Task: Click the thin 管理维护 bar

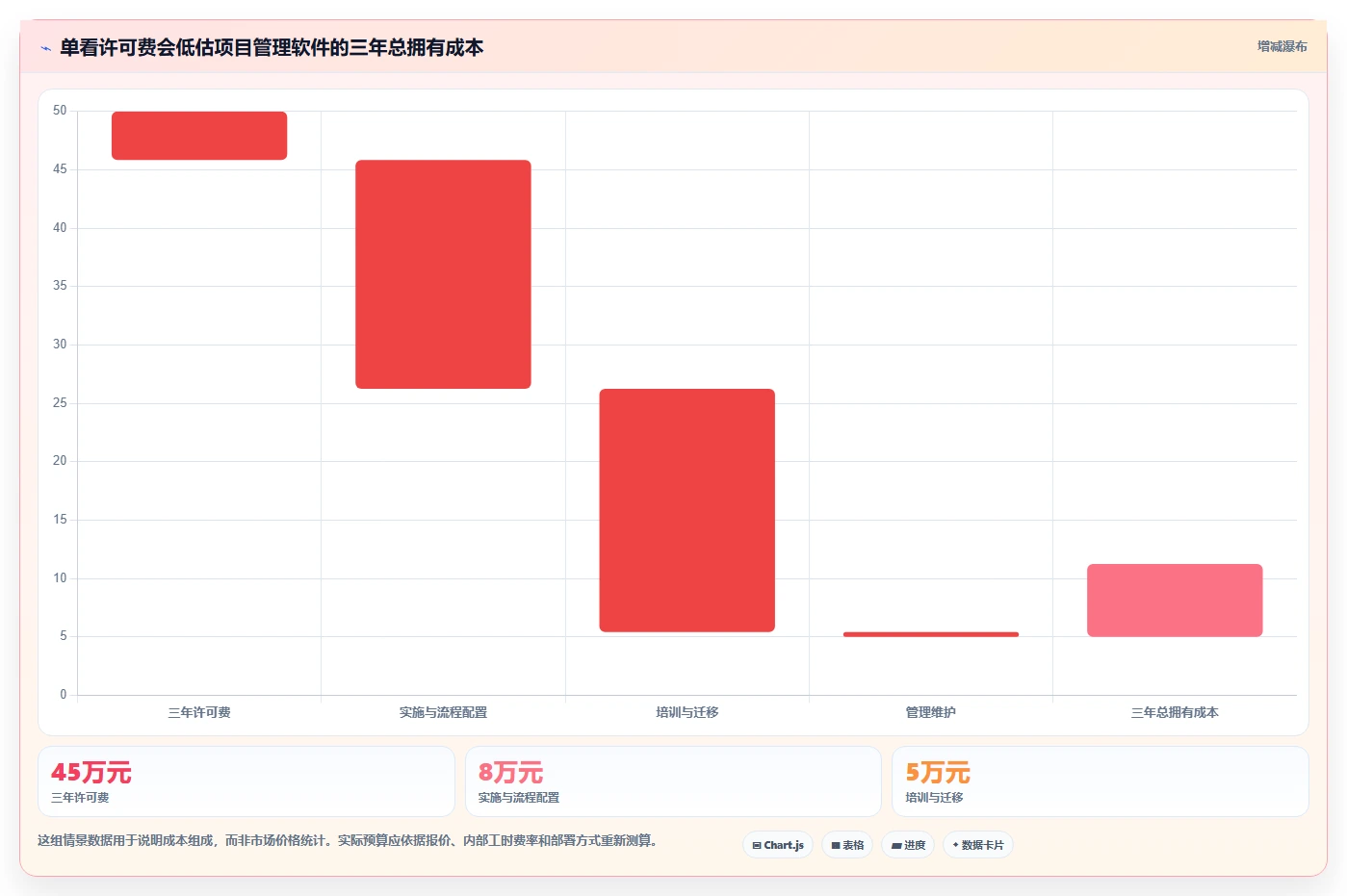Action: pos(931,634)
